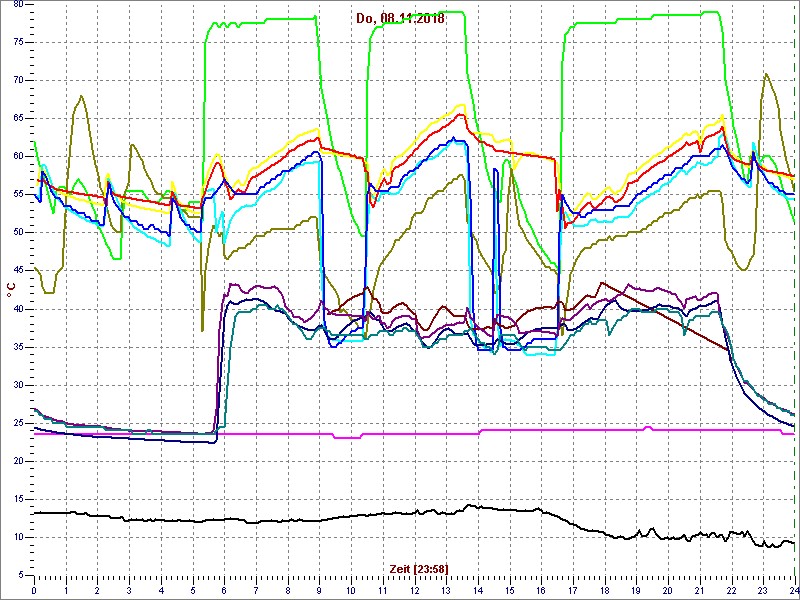The height and width of the screenshot is (600, 800).
Task: Click the °C y-axis unit label
Action: click(x=11, y=289)
